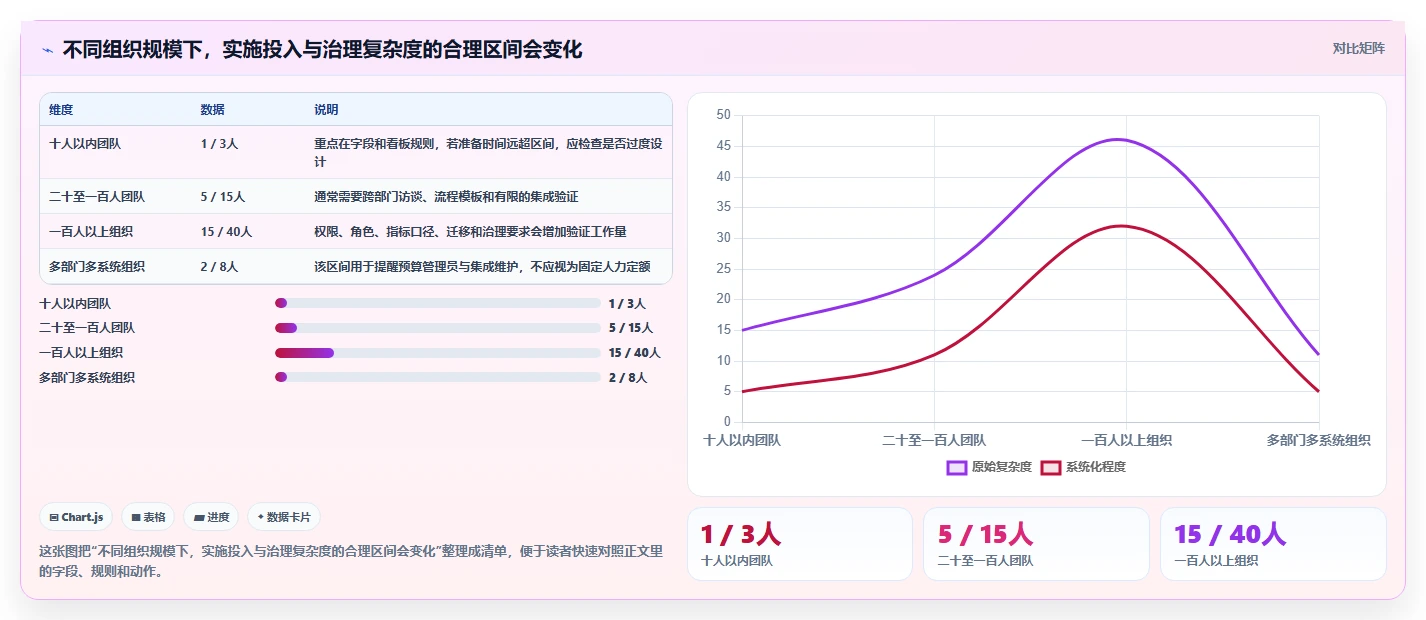This screenshot has height=620, width=1426.
Task: Click description starting 权限、角色、指标口径
Action: pyautogui.click(x=470, y=232)
